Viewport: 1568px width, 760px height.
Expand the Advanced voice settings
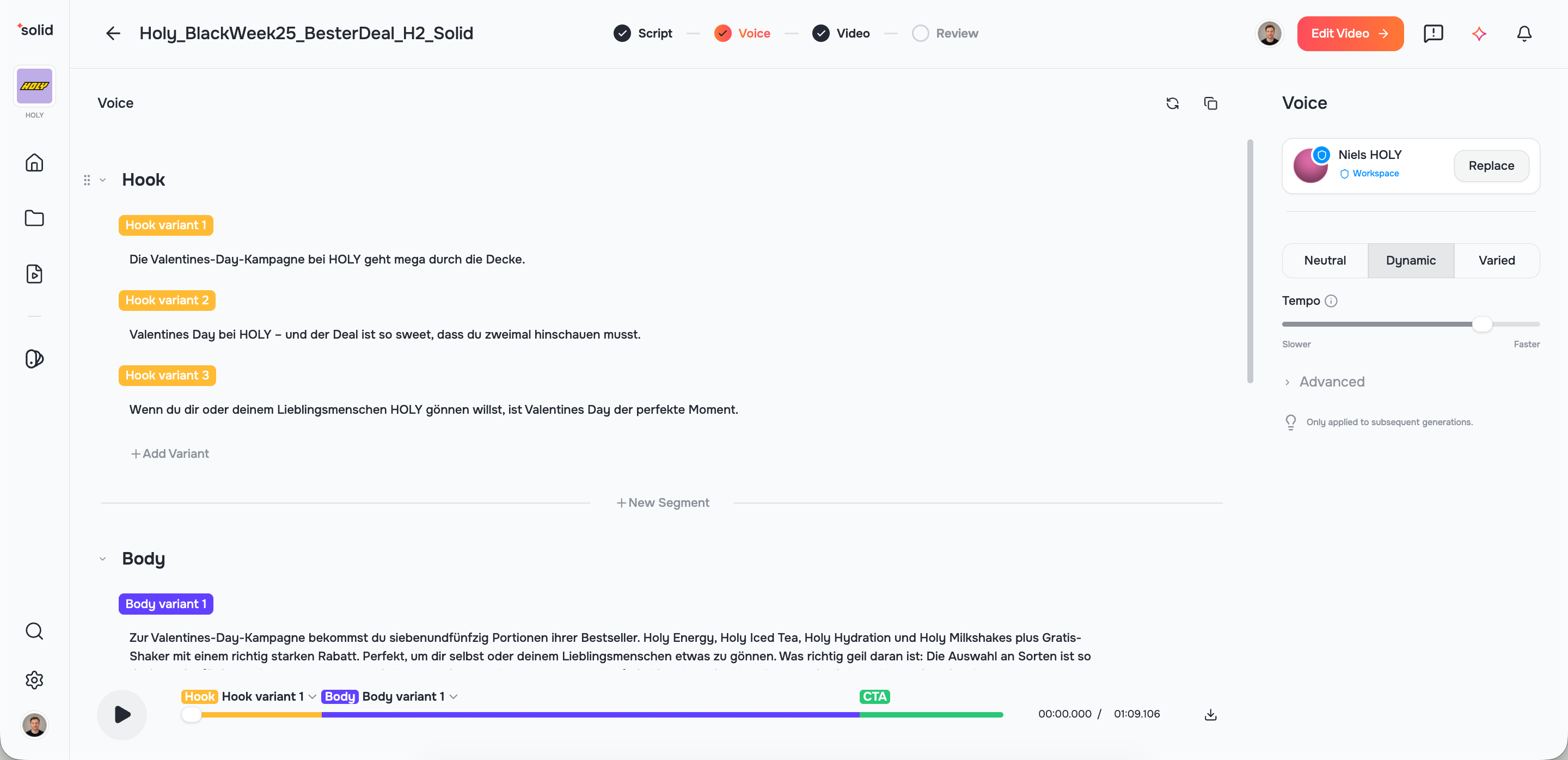click(x=1325, y=382)
